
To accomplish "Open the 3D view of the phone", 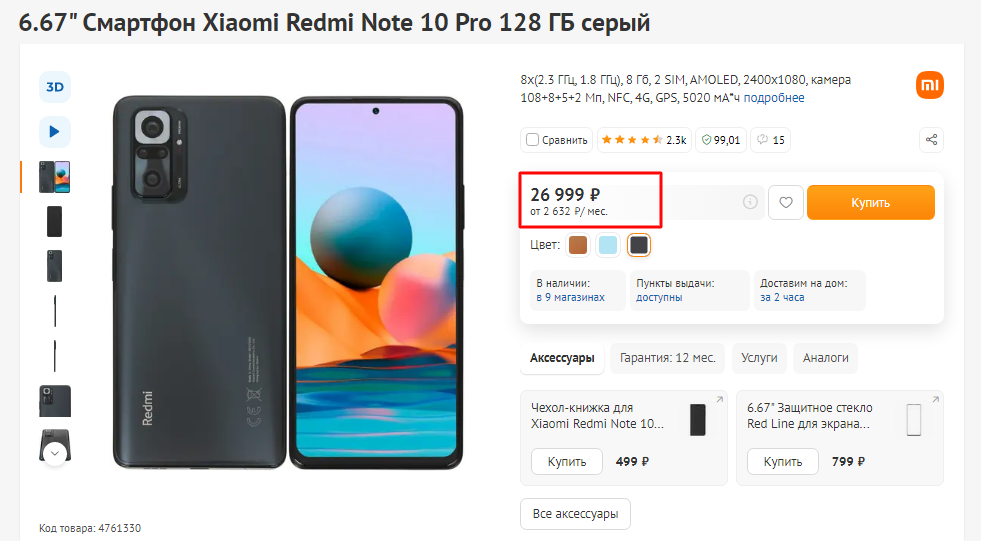I will [55, 87].
